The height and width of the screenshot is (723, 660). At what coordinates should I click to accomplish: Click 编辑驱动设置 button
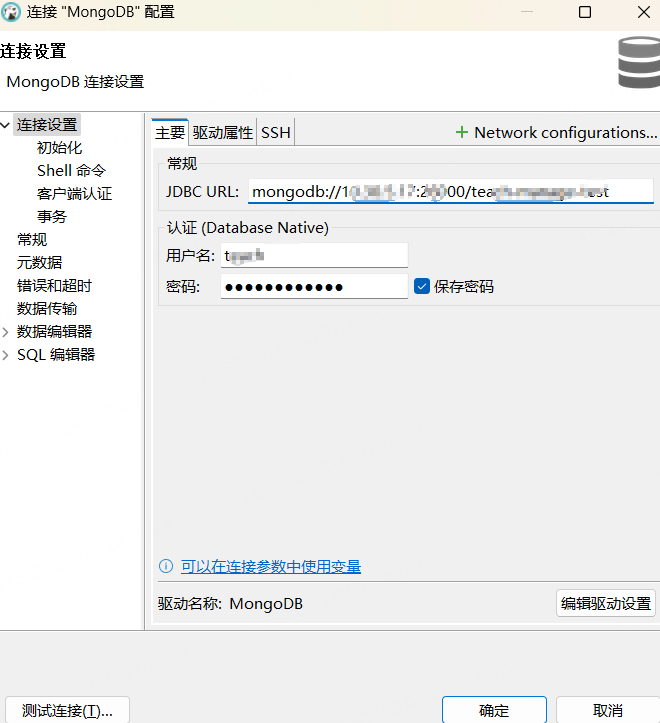(606, 603)
